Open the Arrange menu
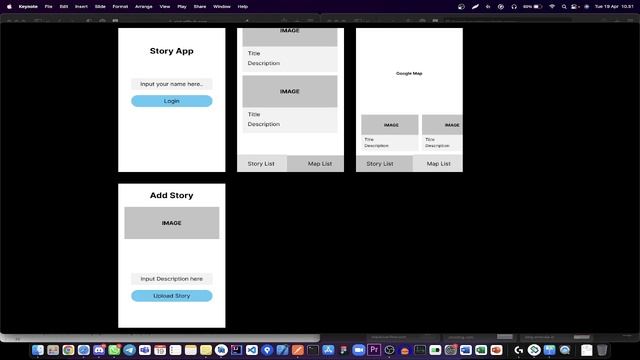This screenshot has height=360, width=640. pos(144,7)
